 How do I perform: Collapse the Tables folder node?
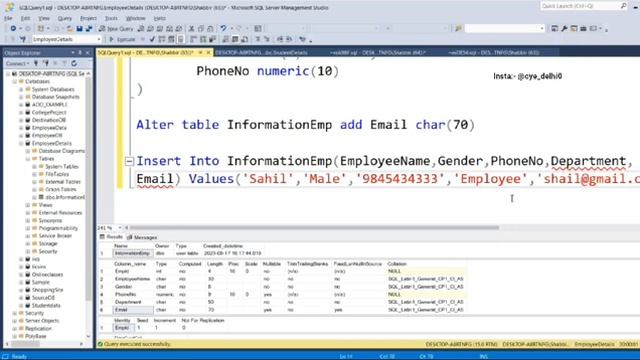pos(28,159)
